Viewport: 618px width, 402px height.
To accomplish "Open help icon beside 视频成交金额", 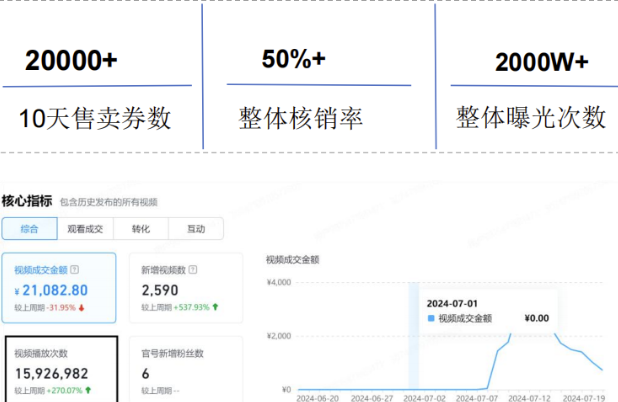I will (75, 270).
